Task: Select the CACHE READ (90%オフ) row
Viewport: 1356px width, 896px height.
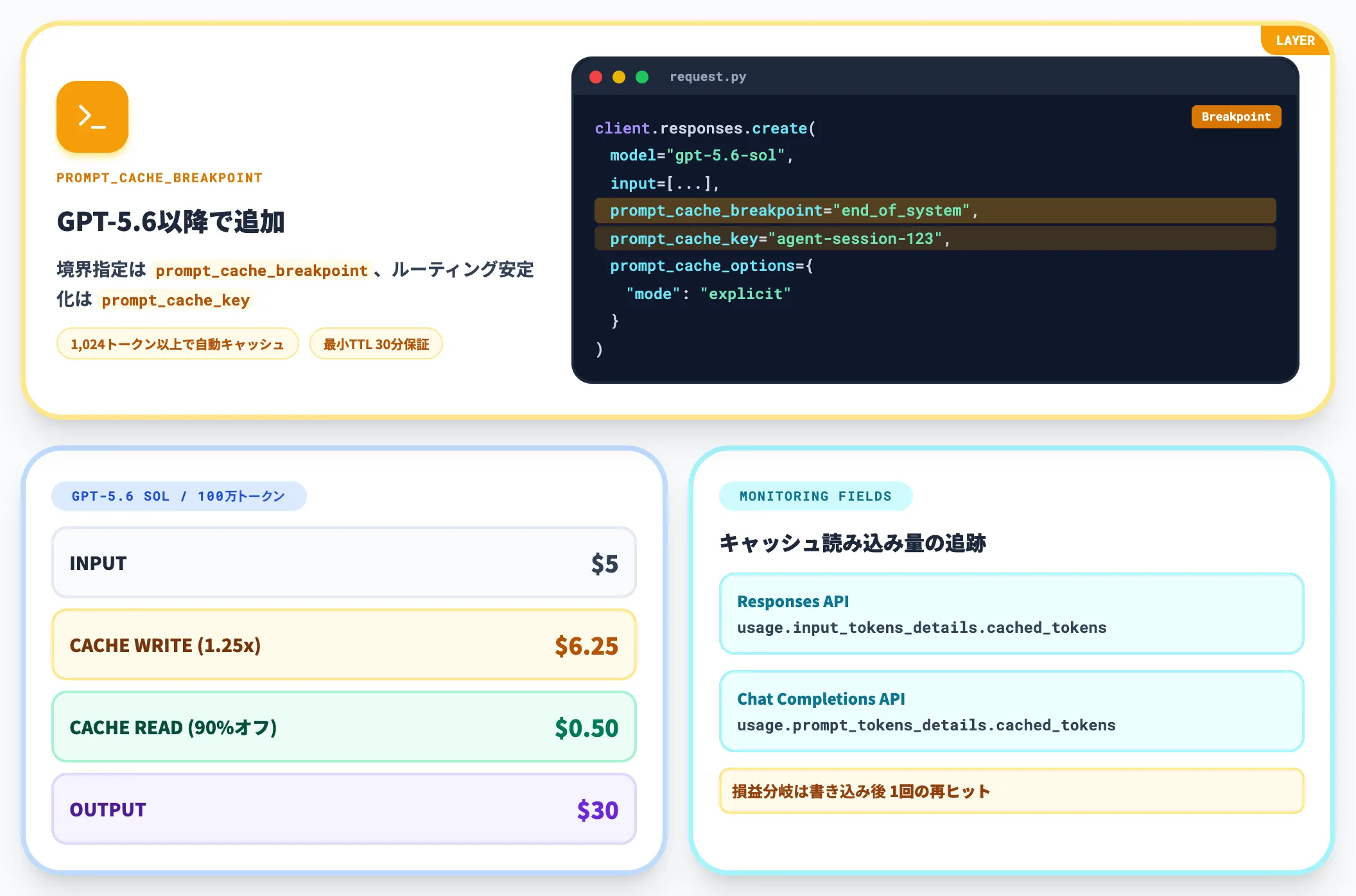Action: (344, 727)
